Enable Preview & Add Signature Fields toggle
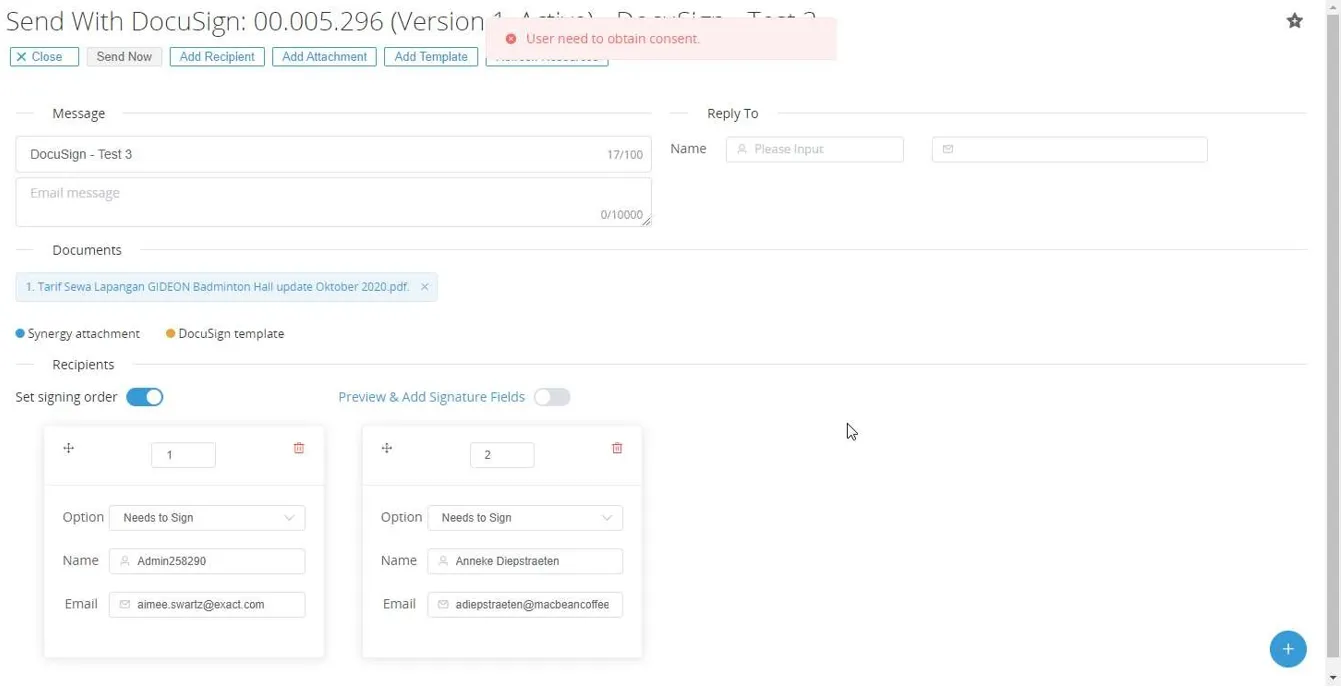Screen dimensions: 1341x687 [x=551, y=397]
